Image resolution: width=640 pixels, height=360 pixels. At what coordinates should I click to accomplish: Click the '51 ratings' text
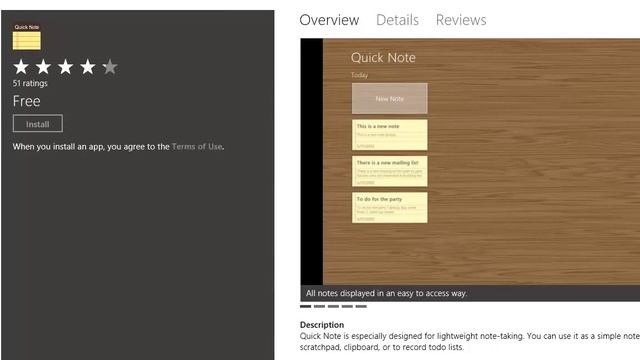click(30, 83)
